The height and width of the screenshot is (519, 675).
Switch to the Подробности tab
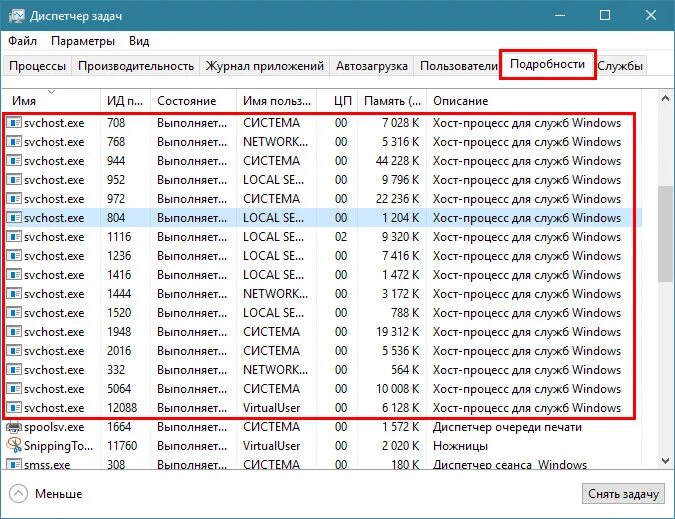point(547,64)
